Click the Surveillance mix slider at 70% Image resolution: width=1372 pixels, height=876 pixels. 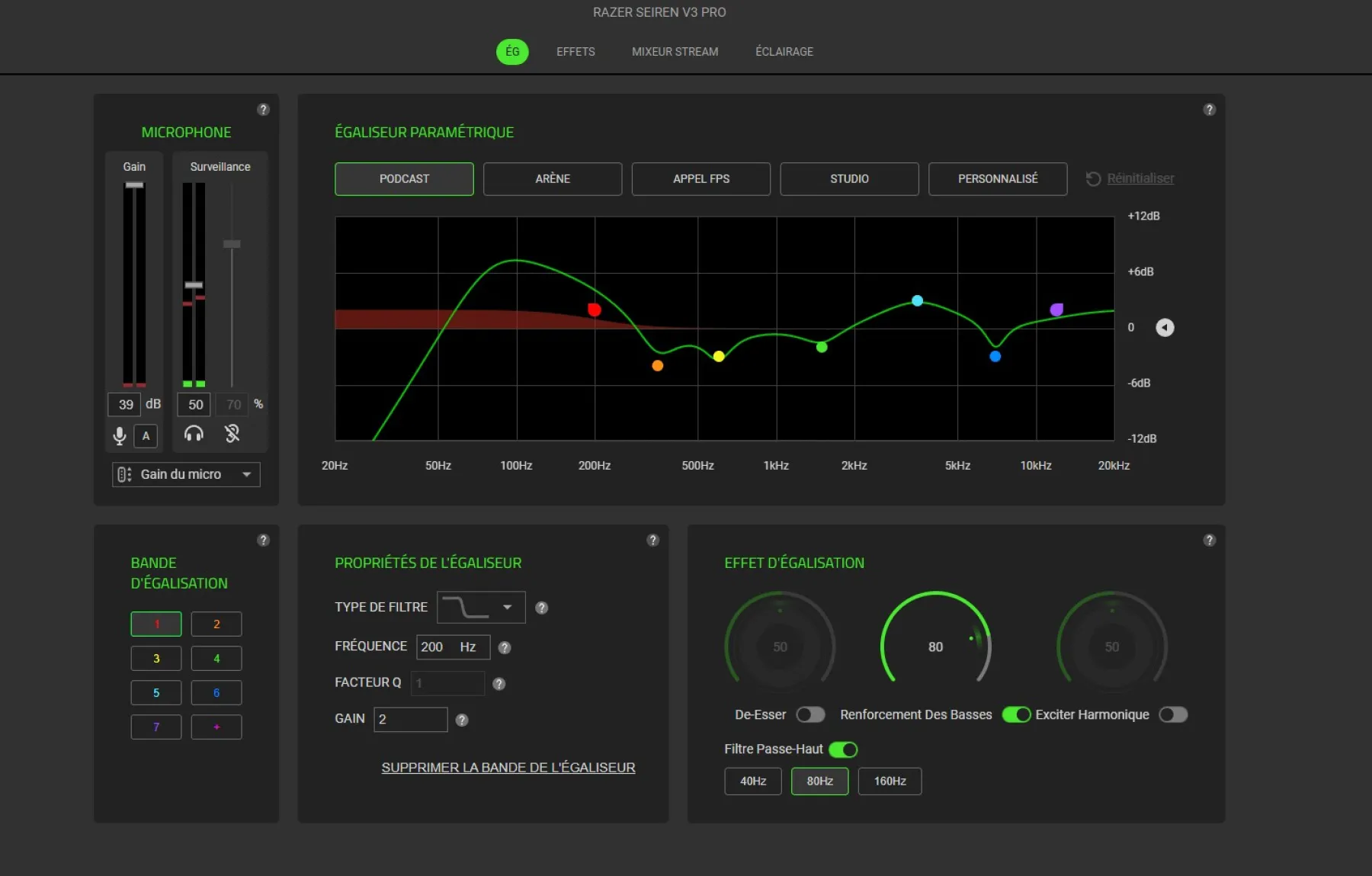coord(232,244)
